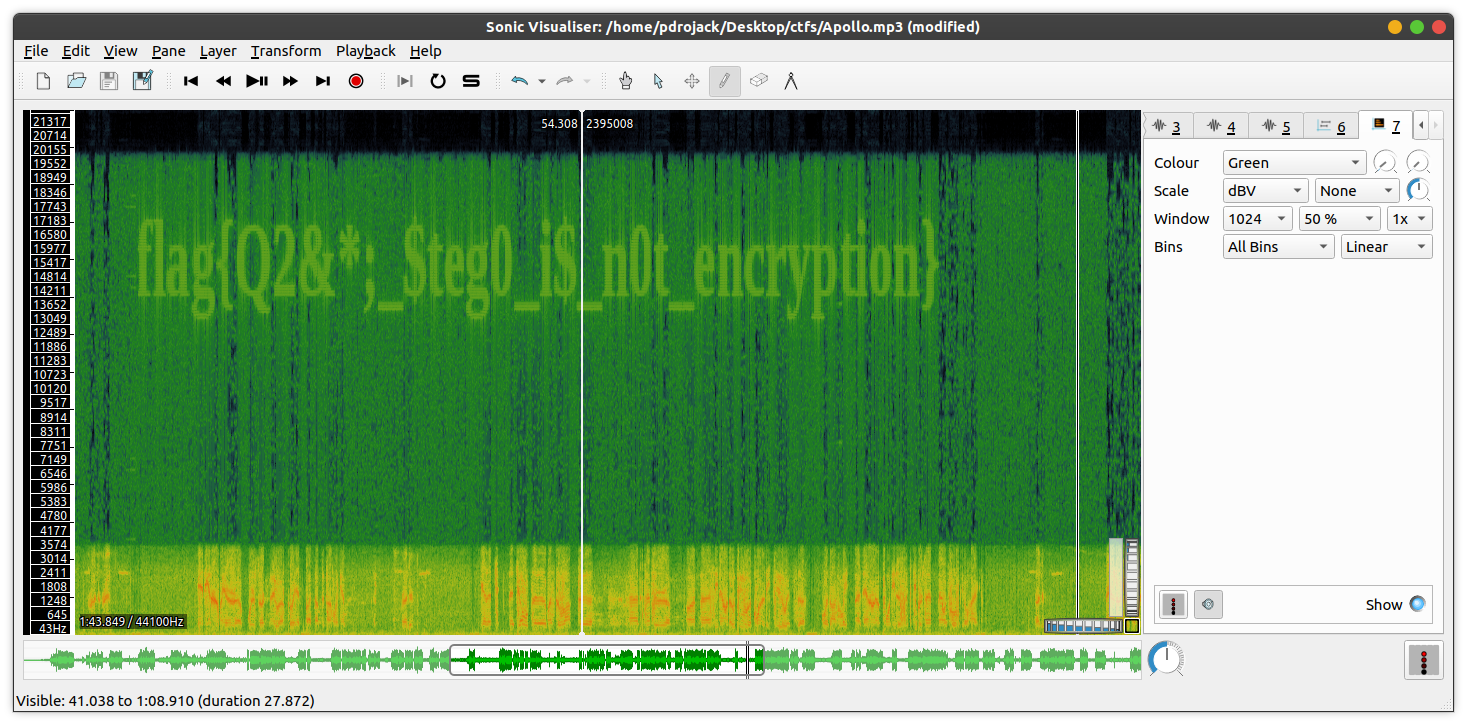Open the Colour dropdown showing Green
The width and height of the screenshot is (1467, 725).
click(1294, 163)
